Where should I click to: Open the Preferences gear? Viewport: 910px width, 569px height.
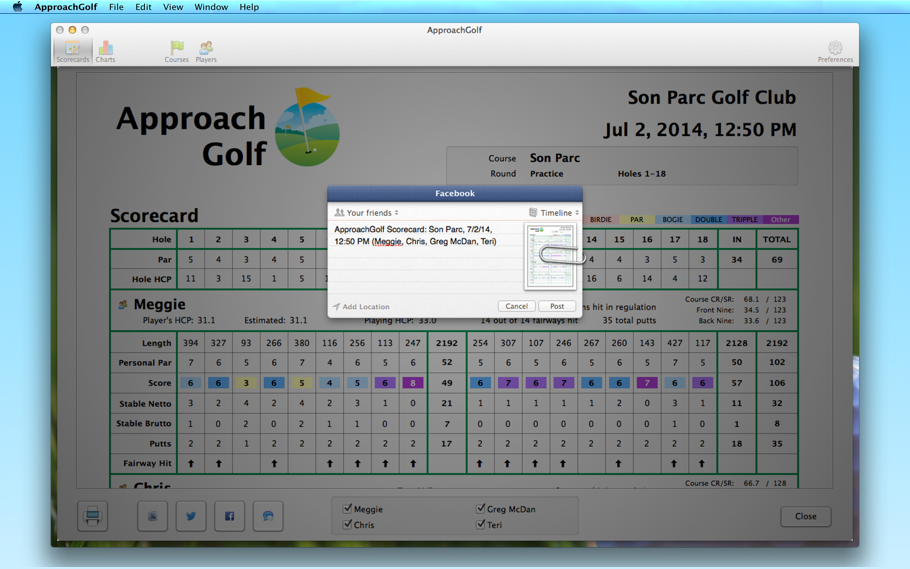tap(835, 51)
